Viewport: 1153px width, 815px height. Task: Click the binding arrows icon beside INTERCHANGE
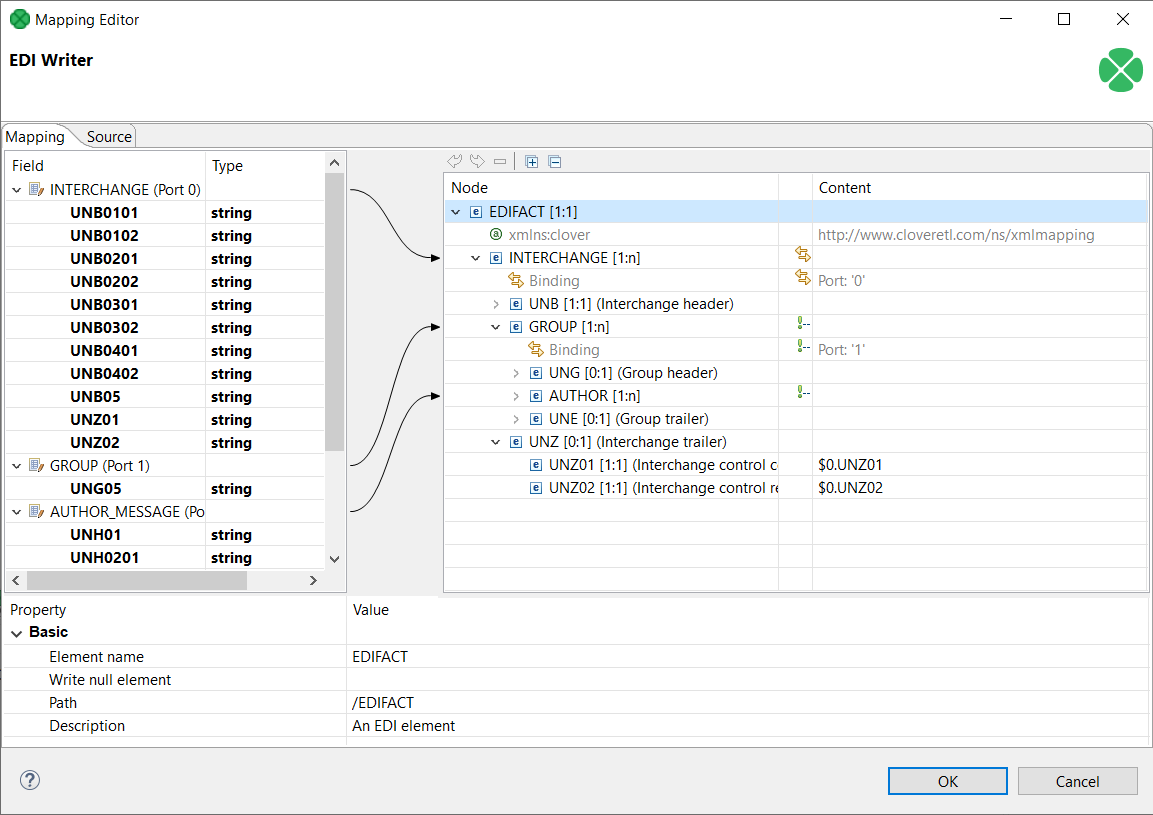tap(801, 254)
